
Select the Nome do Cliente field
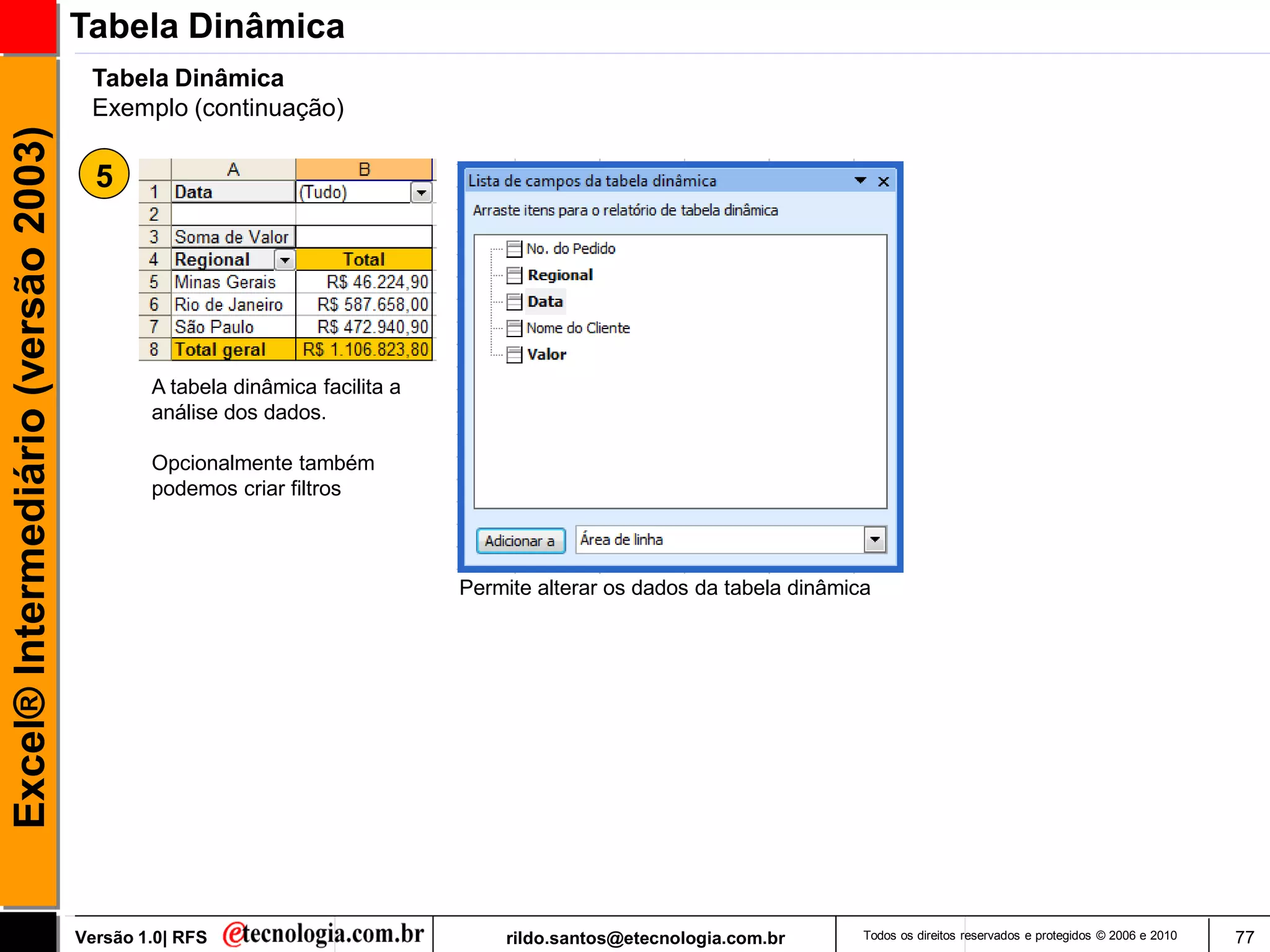coord(578,328)
